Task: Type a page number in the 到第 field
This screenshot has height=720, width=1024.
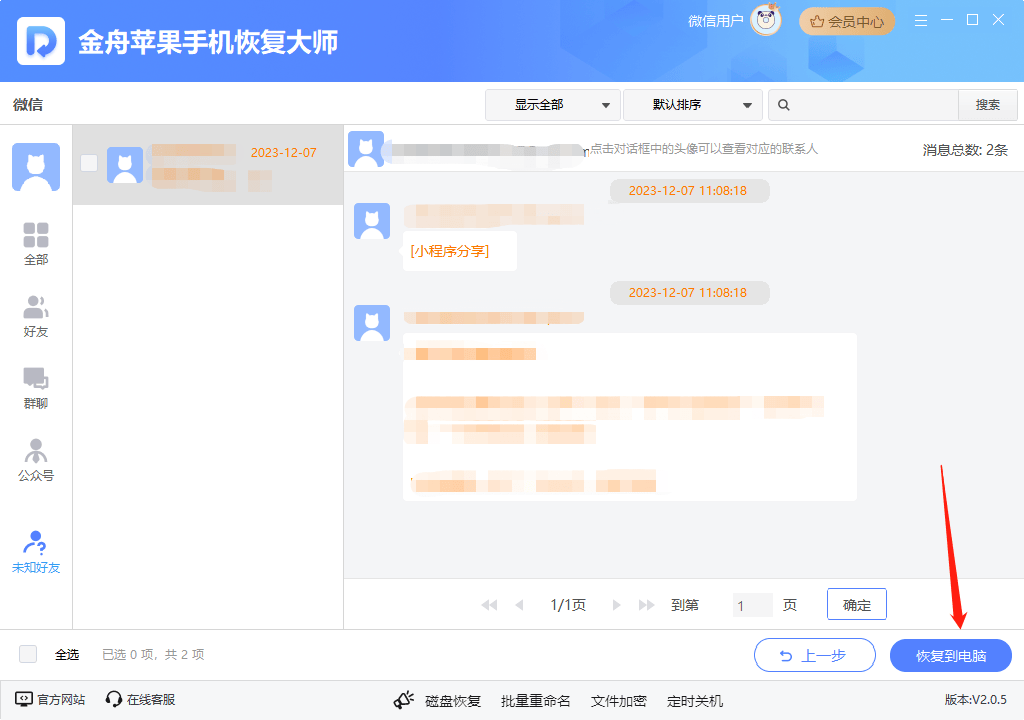Action: (751, 604)
